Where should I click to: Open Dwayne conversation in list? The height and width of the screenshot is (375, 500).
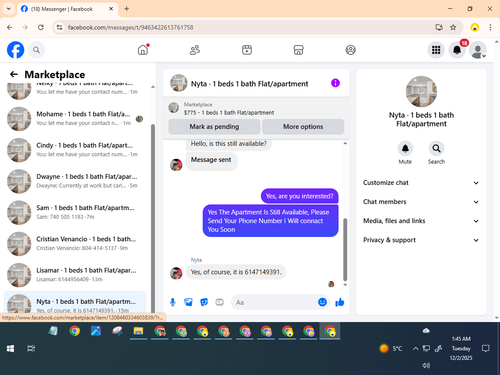(75, 181)
